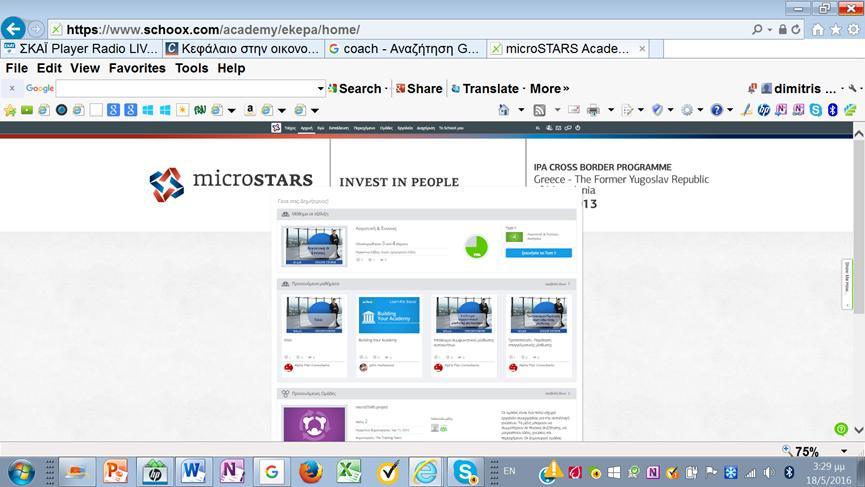Open dimitris account in Google toolbar
The width and height of the screenshot is (865, 487).
click(x=799, y=88)
